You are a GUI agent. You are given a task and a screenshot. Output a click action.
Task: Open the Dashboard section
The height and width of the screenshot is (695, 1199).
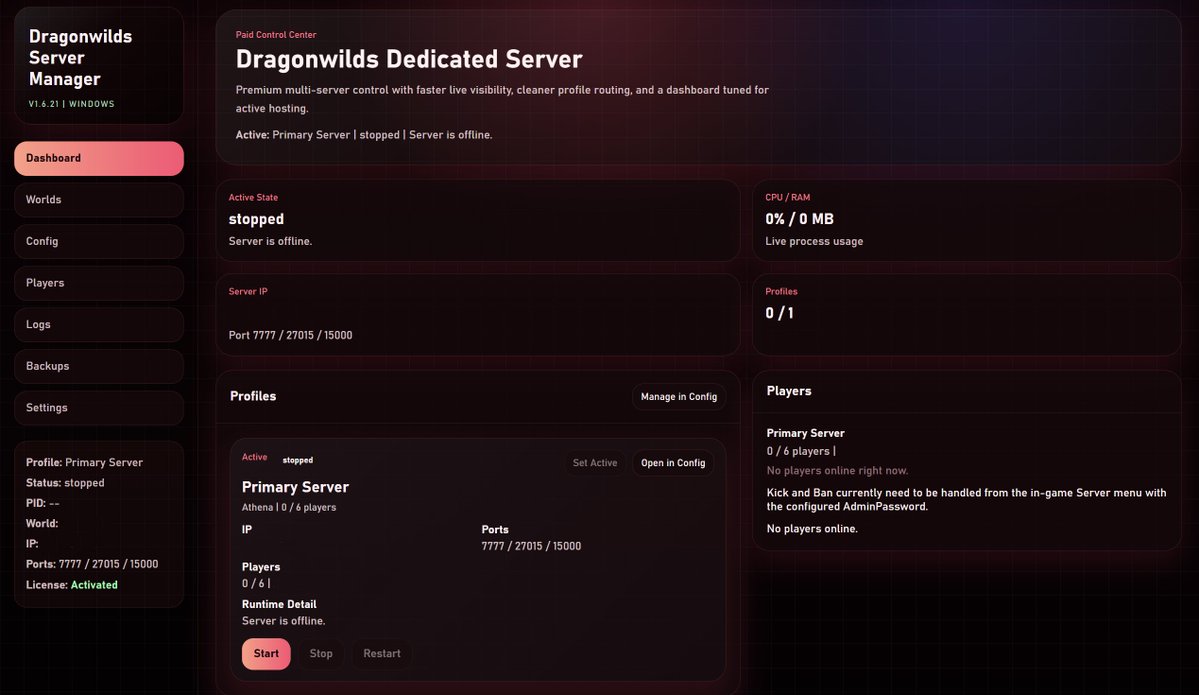pyautogui.click(x=99, y=158)
